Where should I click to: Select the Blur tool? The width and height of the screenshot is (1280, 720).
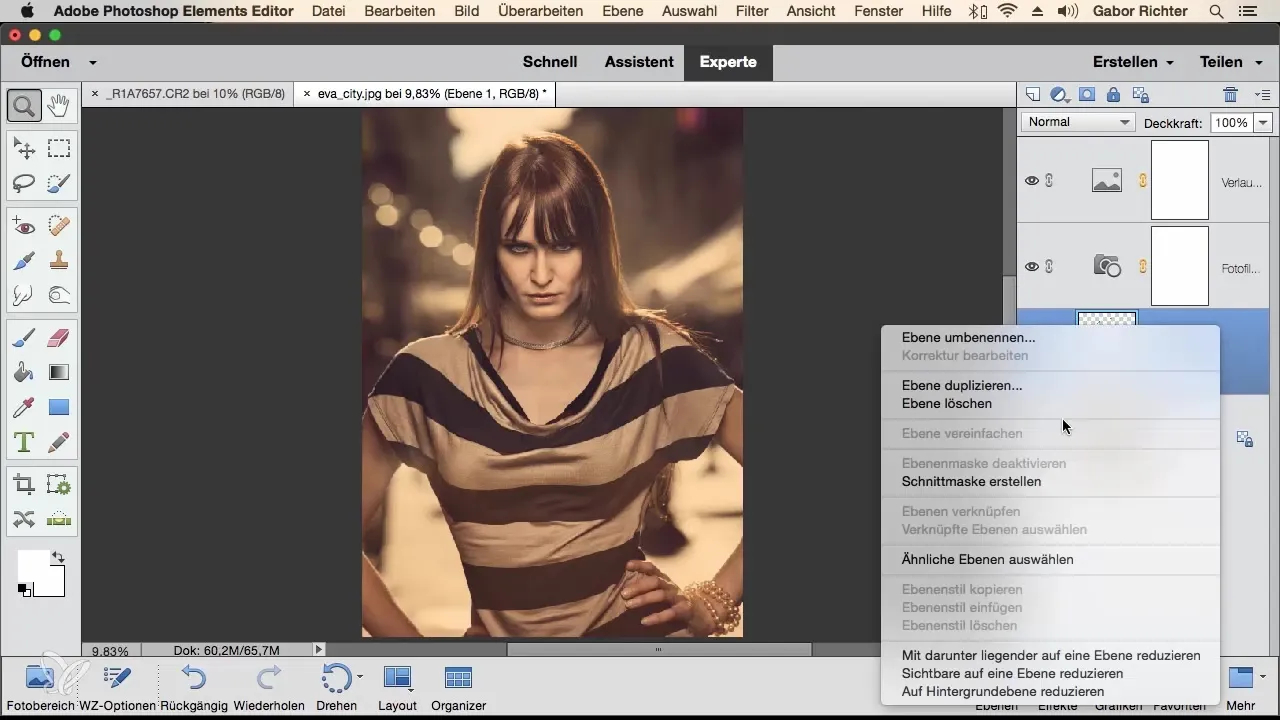click(x=24, y=295)
